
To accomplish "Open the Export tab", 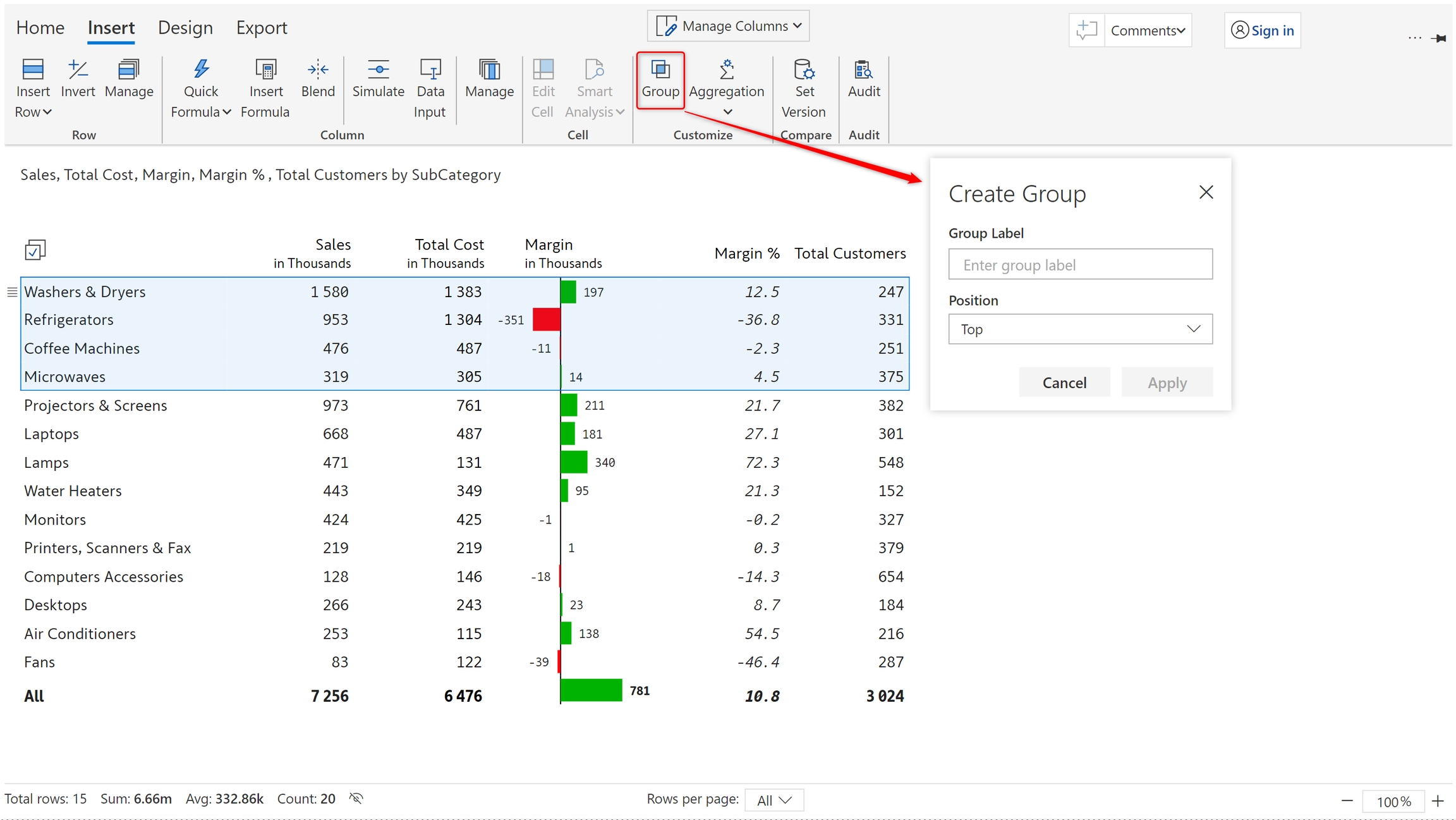I will pyautogui.click(x=261, y=28).
